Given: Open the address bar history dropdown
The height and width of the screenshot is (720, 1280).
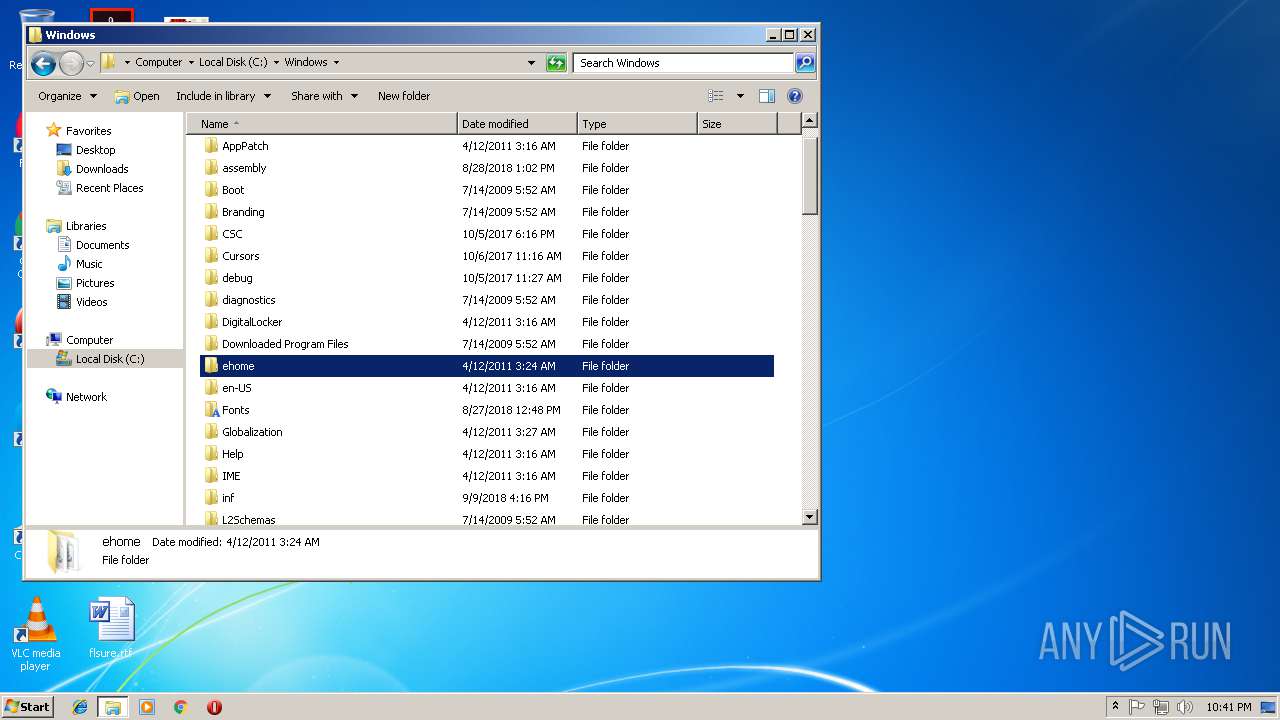Looking at the screenshot, I should [531, 63].
